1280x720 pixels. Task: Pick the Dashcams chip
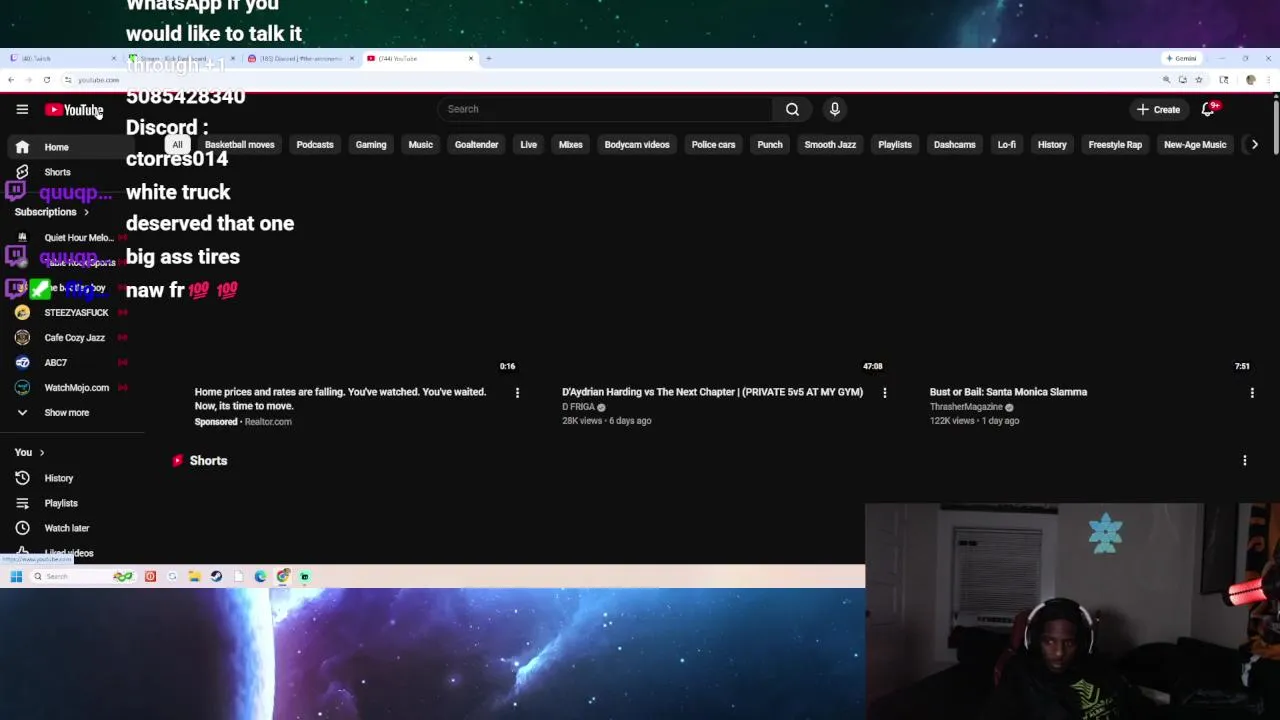point(954,145)
